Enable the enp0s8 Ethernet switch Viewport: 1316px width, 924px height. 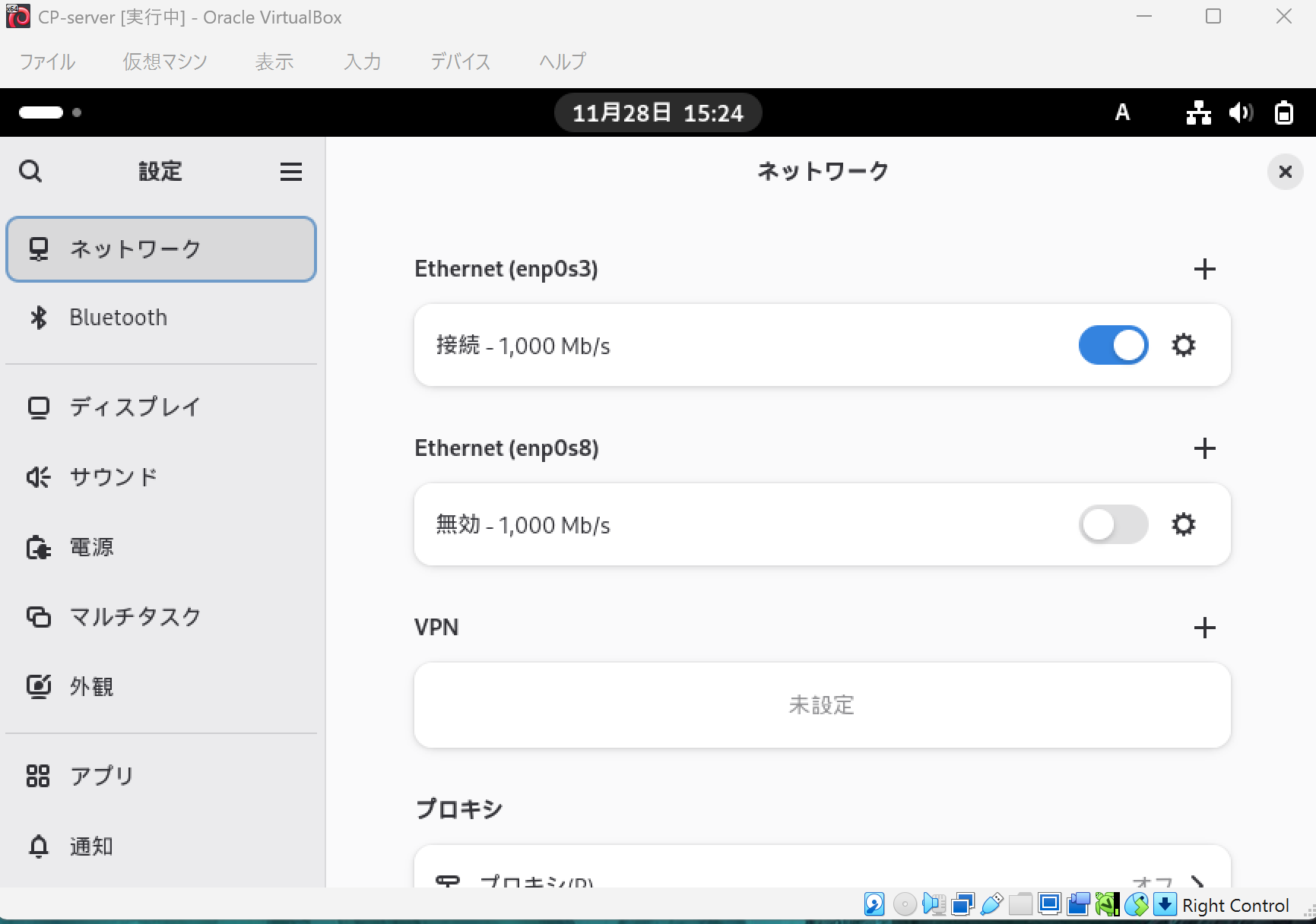click(1113, 525)
